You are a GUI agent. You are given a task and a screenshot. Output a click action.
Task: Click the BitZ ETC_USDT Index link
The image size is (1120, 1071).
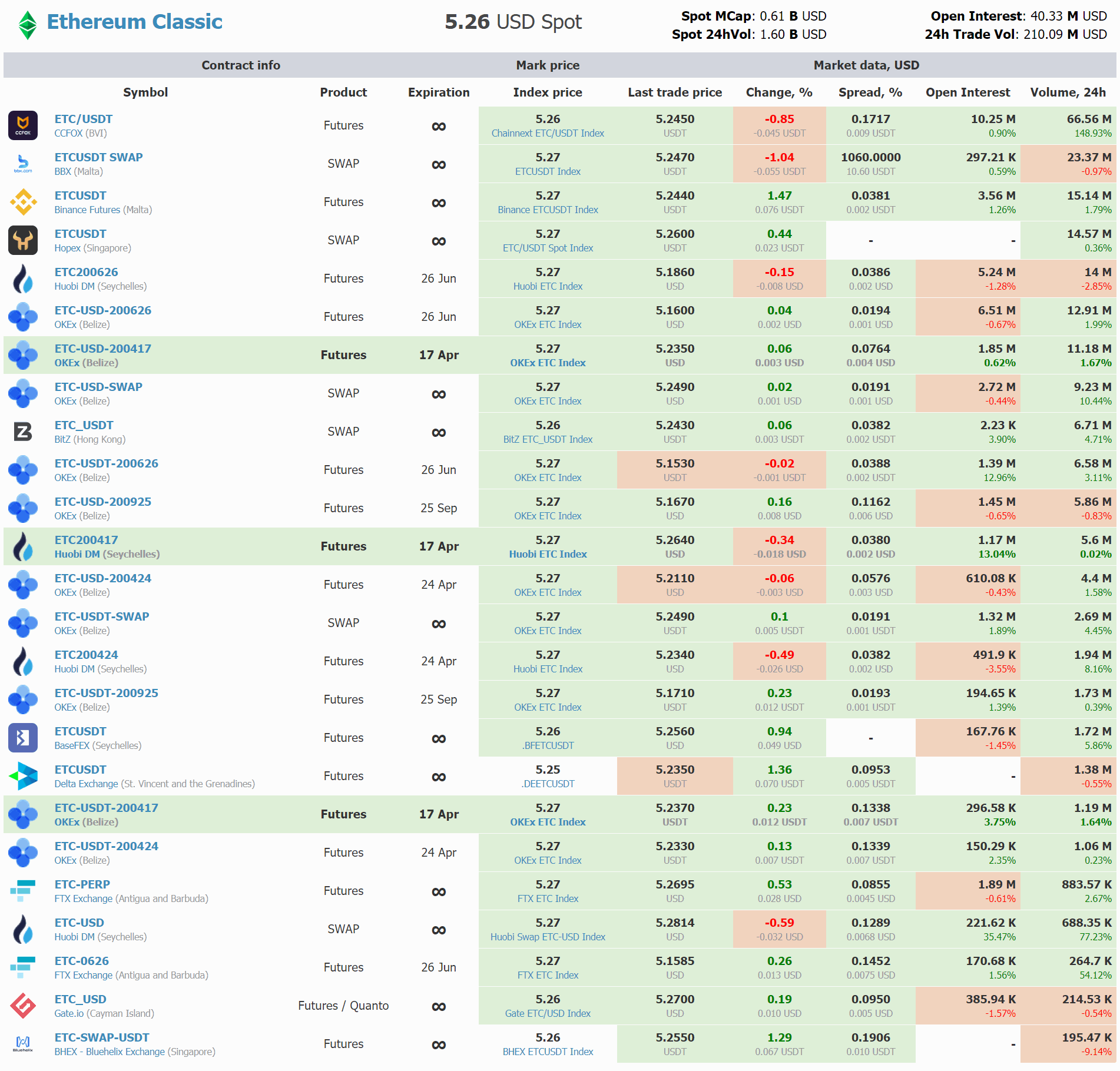click(x=548, y=439)
